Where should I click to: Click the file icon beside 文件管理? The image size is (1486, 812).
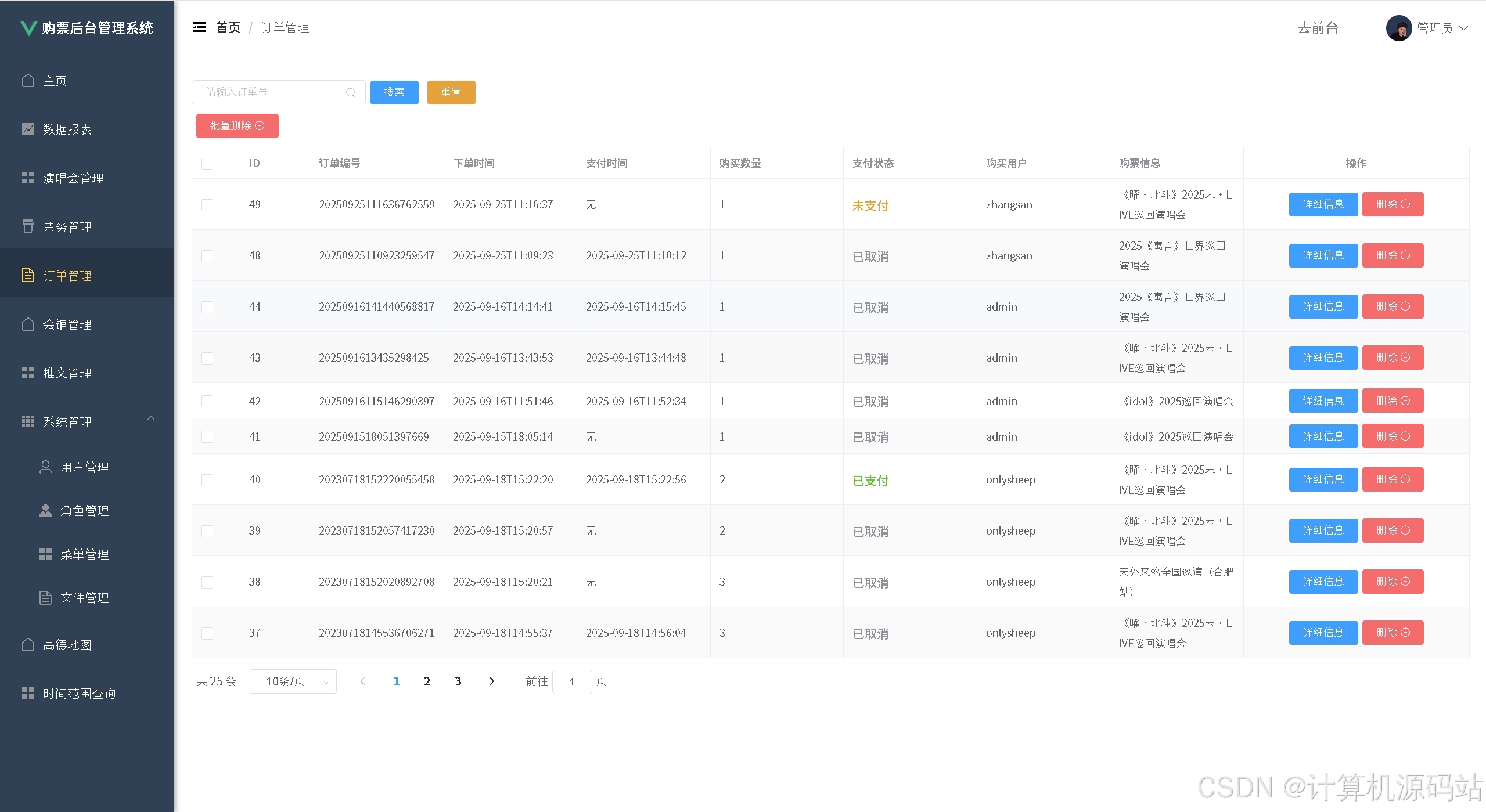tap(45, 597)
